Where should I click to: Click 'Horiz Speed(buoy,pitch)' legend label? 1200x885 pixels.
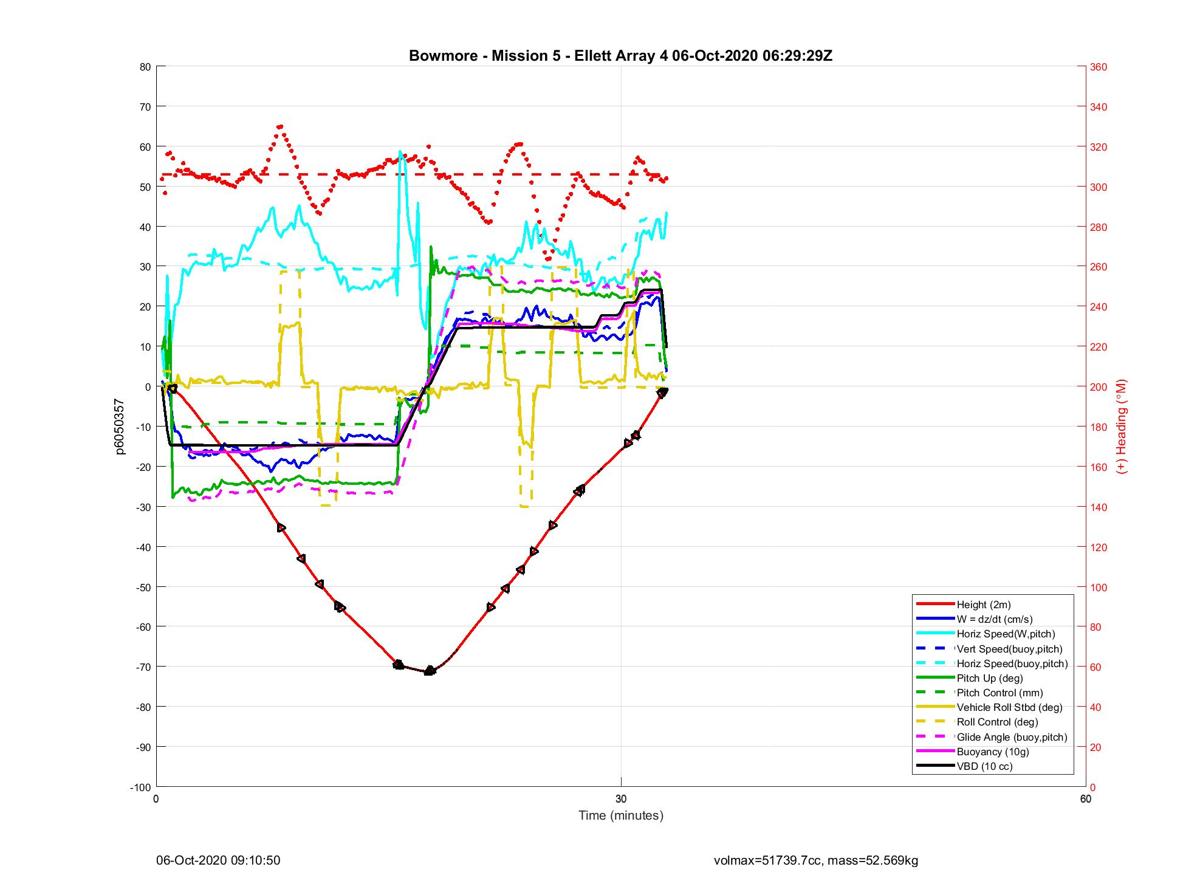click(1012, 663)
